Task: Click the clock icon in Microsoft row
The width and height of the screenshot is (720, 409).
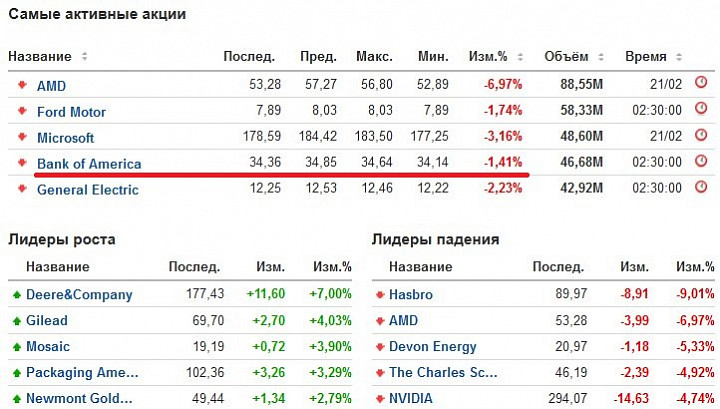Action: click(x=701, y=134)
